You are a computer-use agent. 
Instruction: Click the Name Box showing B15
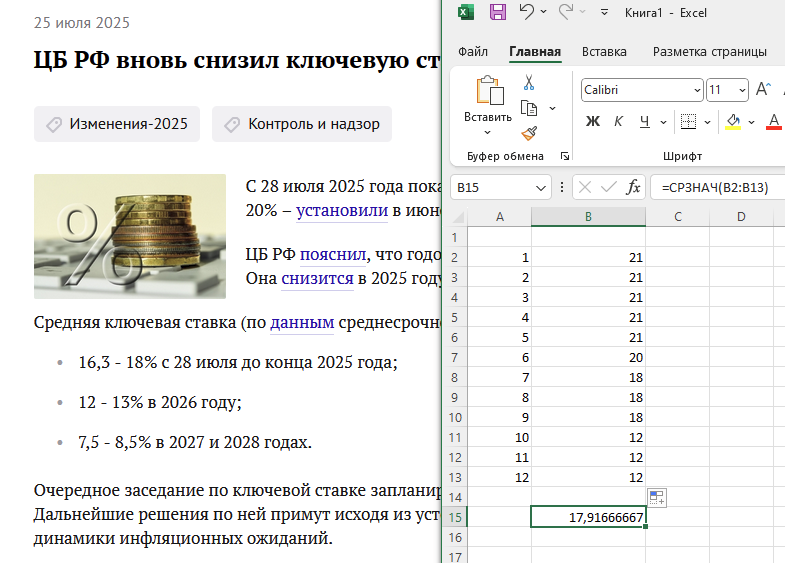click(501, 188)
